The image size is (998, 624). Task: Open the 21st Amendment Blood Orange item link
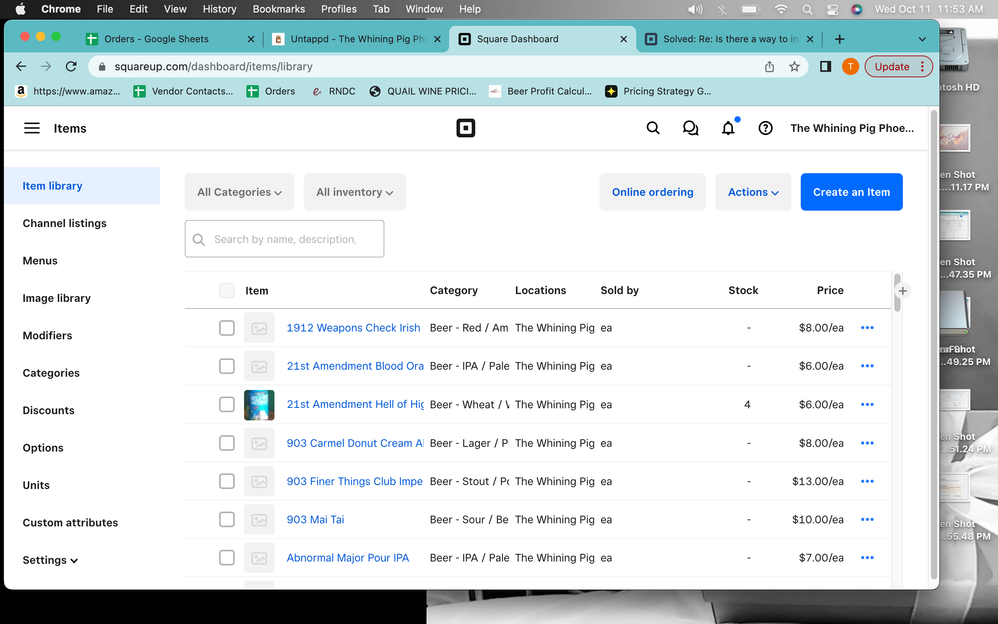pos(355,366)
